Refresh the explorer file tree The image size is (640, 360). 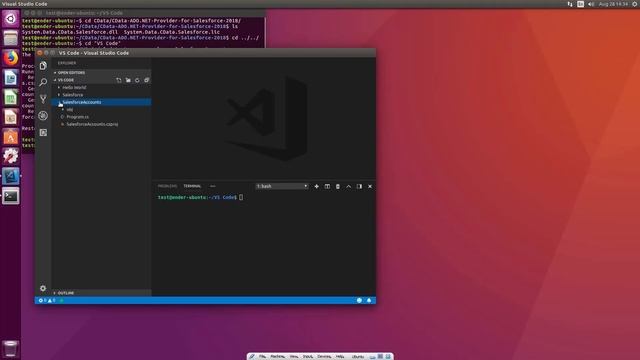tap(137, 80)
